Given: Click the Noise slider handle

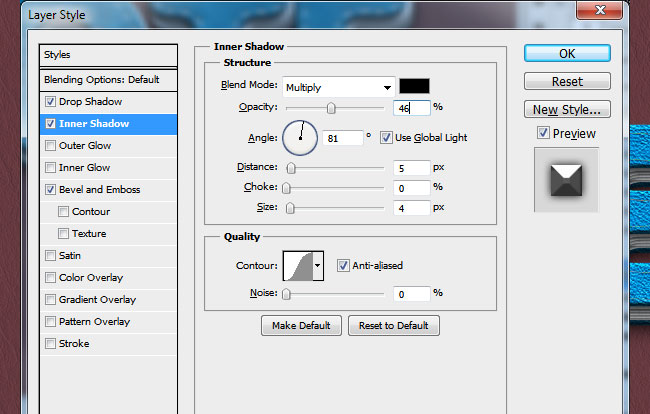Looking at the screenshot, I should (286, 294).
